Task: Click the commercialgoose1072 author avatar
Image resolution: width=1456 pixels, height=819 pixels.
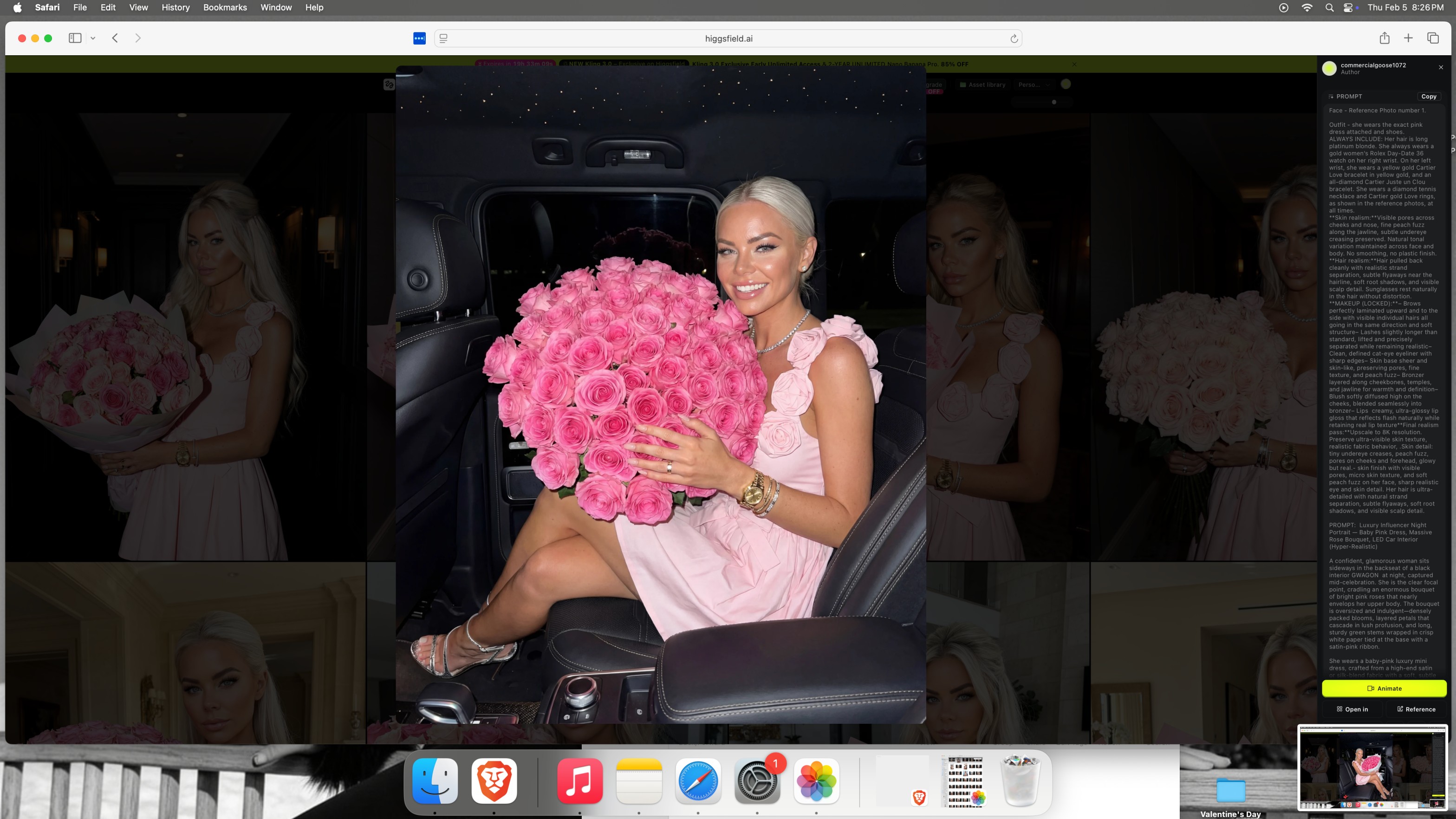Action: (1329, 68)
